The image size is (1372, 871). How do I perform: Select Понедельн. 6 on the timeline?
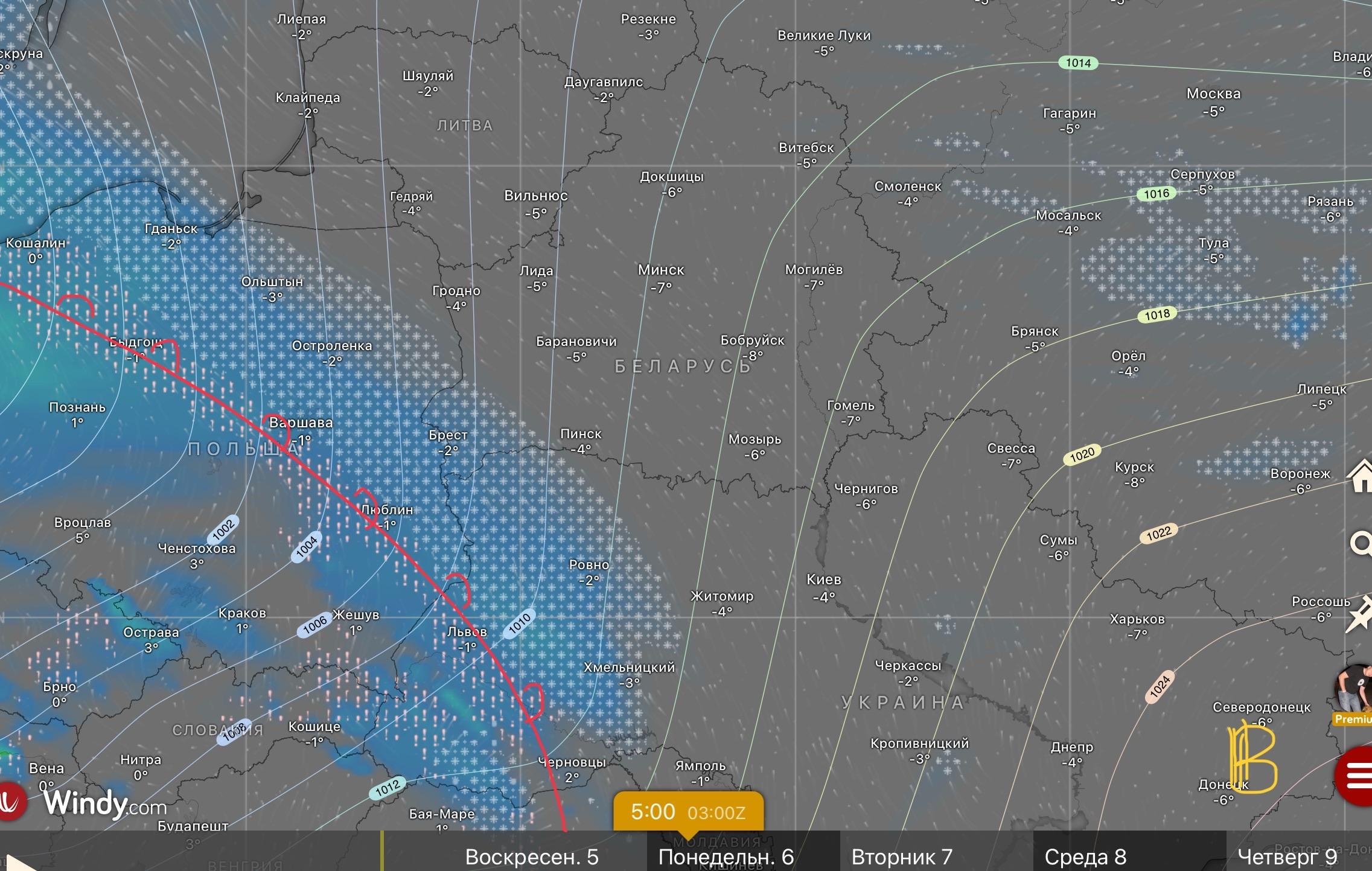coord(726,857)
